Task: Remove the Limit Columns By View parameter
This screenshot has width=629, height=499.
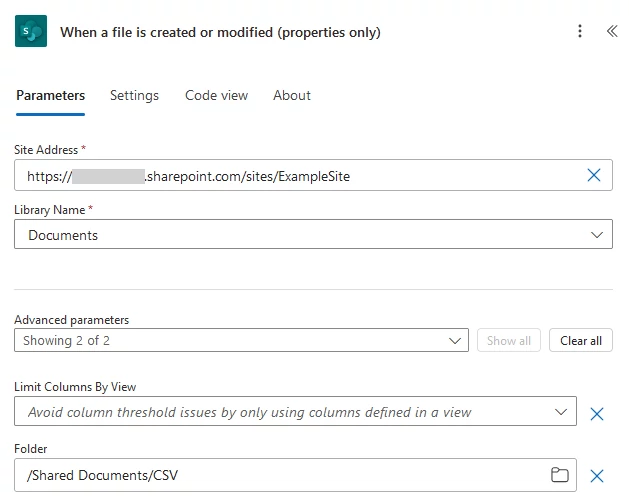Action: tap(597, 414)
